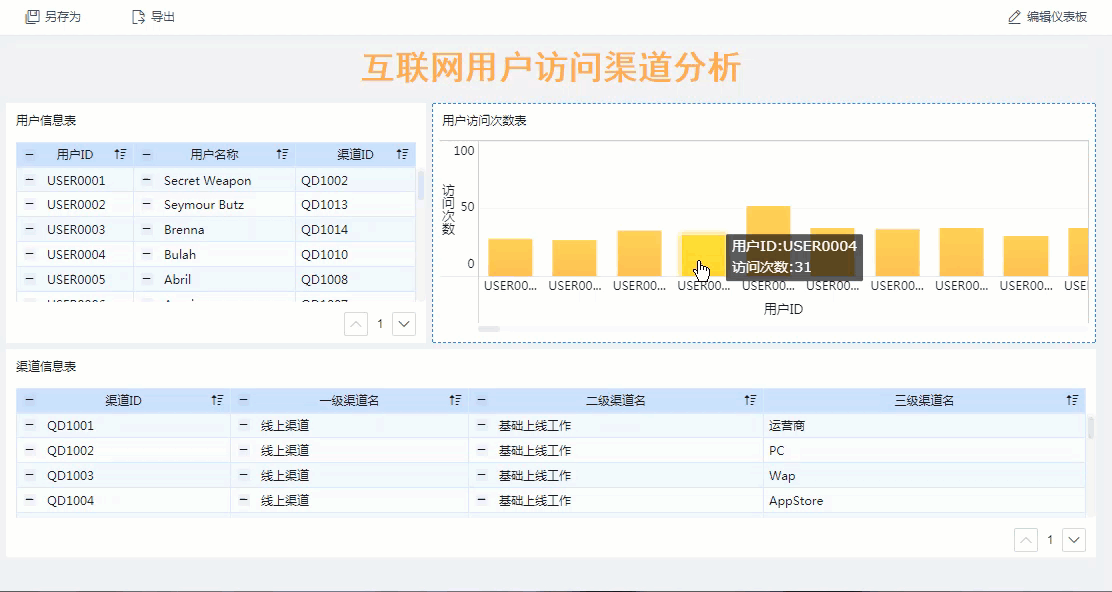This screenshot has width=1112, height=592.
Task: Sort the 三级渠道名 column
Action: point(1072,401)
